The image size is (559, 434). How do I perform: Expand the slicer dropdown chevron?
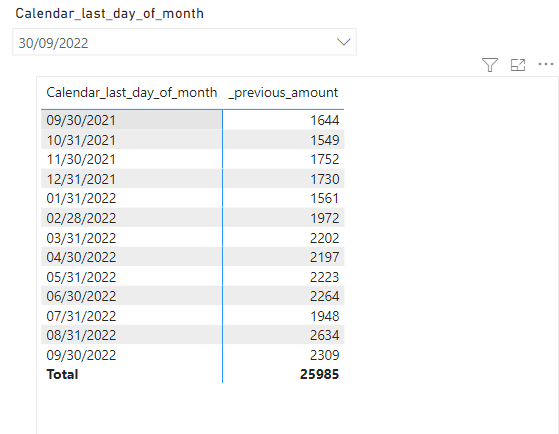[x=344, y=42]
